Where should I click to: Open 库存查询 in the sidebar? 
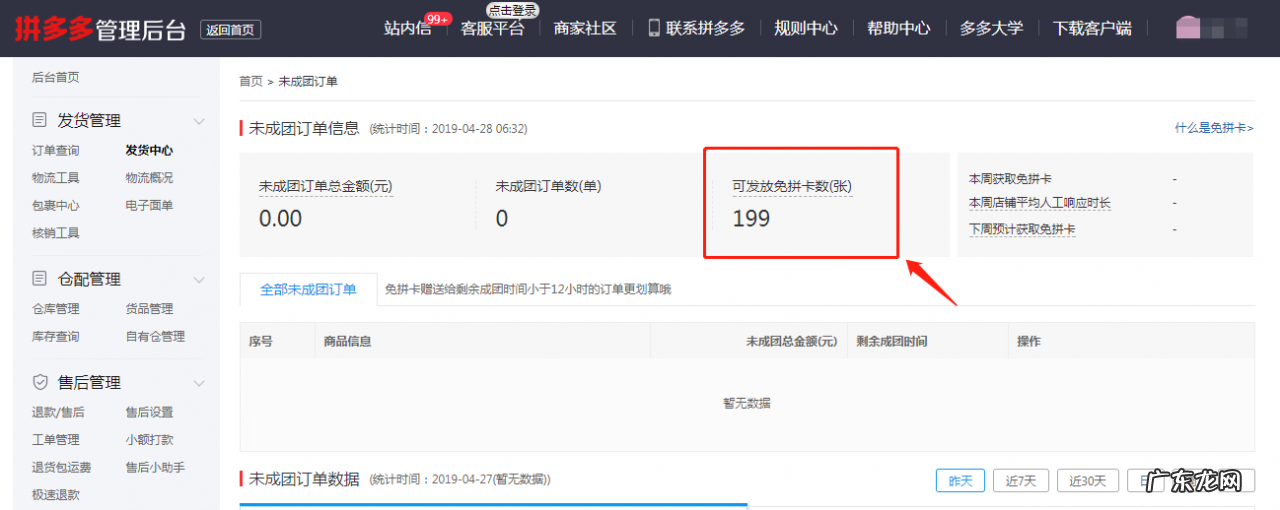click(x=56, y=336)
